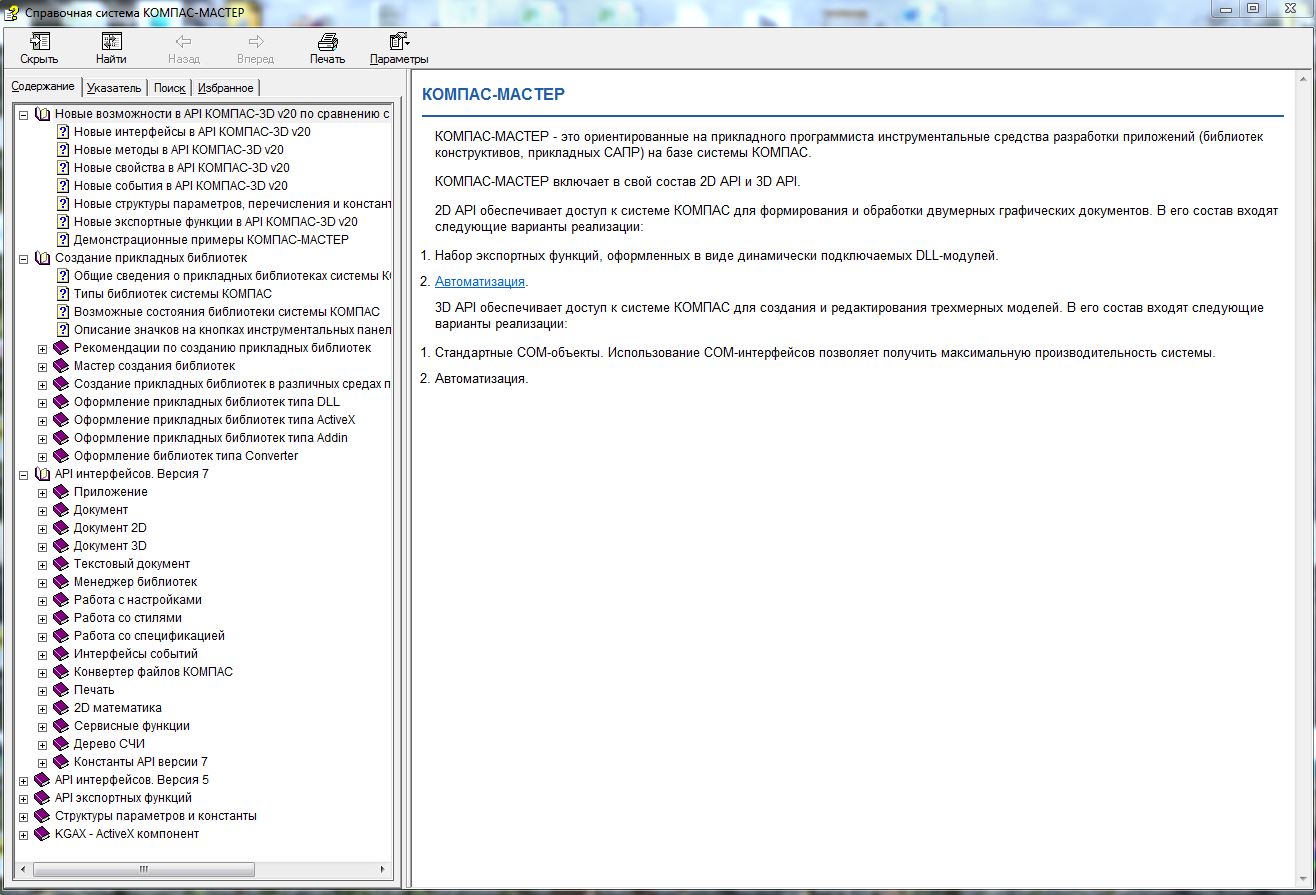The height and width of the screenshot is (895, 1316).
Task: Click the question icon beside Новые методы в API
Action: [x=63, y=150]
